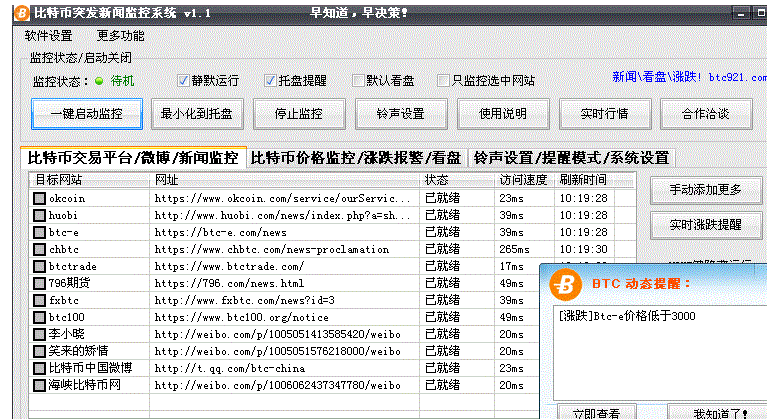Enable the 默认看盘 checkbox

357,80
